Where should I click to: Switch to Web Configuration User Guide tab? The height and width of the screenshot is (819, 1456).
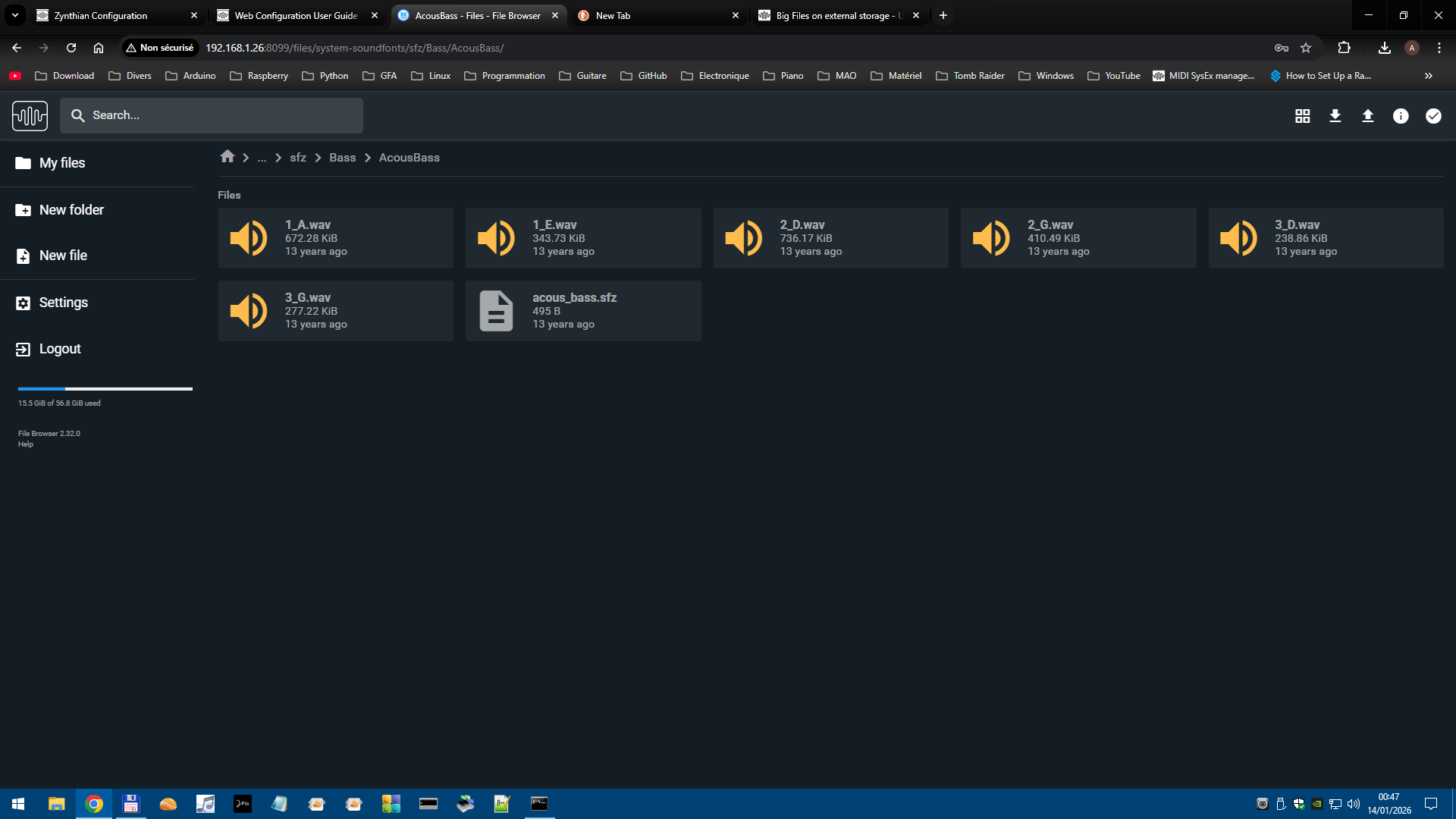coord(296,15)
